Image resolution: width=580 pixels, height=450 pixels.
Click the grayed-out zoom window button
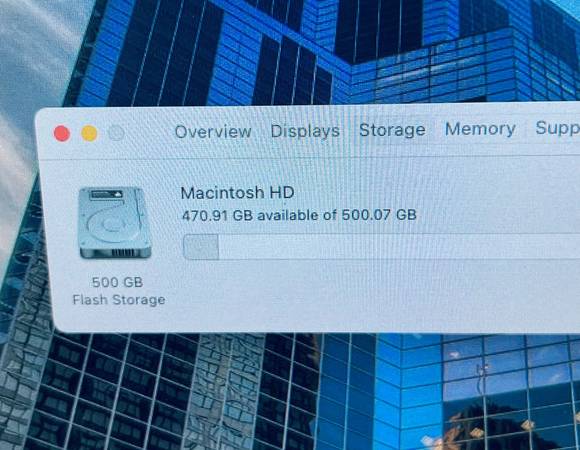click(x=117, y=133)
